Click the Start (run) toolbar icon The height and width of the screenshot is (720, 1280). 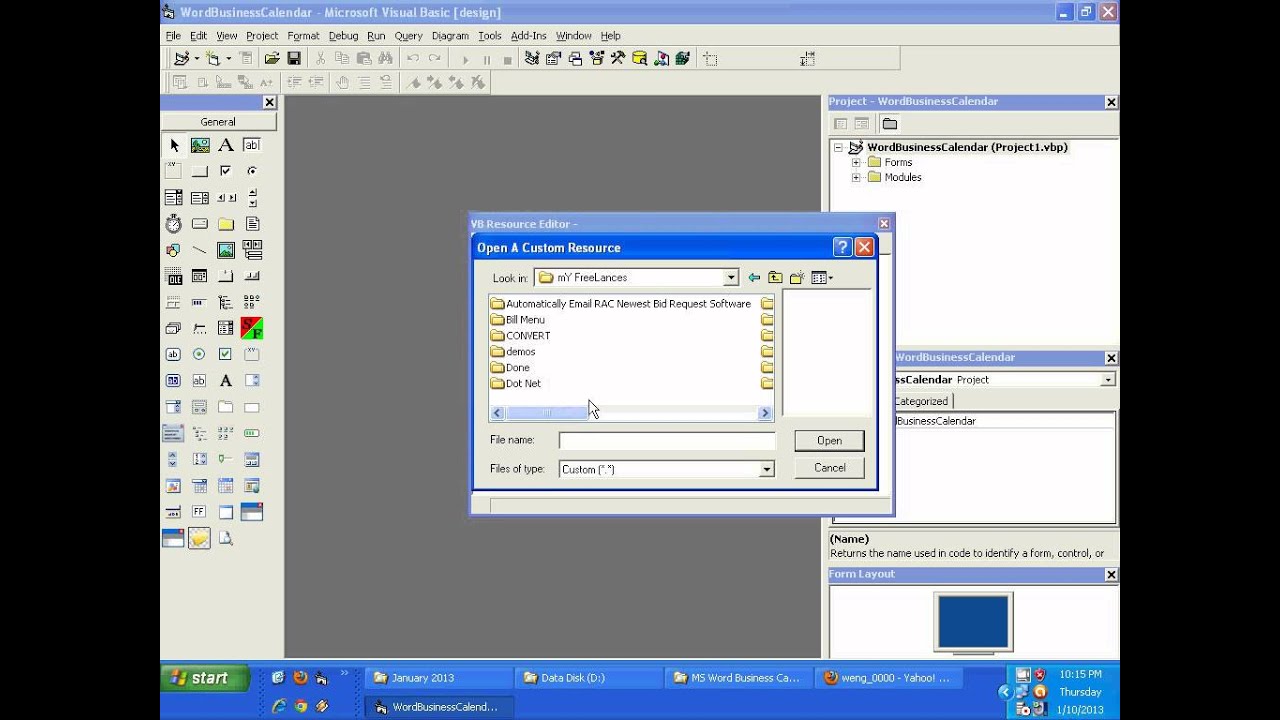[x=465, y=59]
